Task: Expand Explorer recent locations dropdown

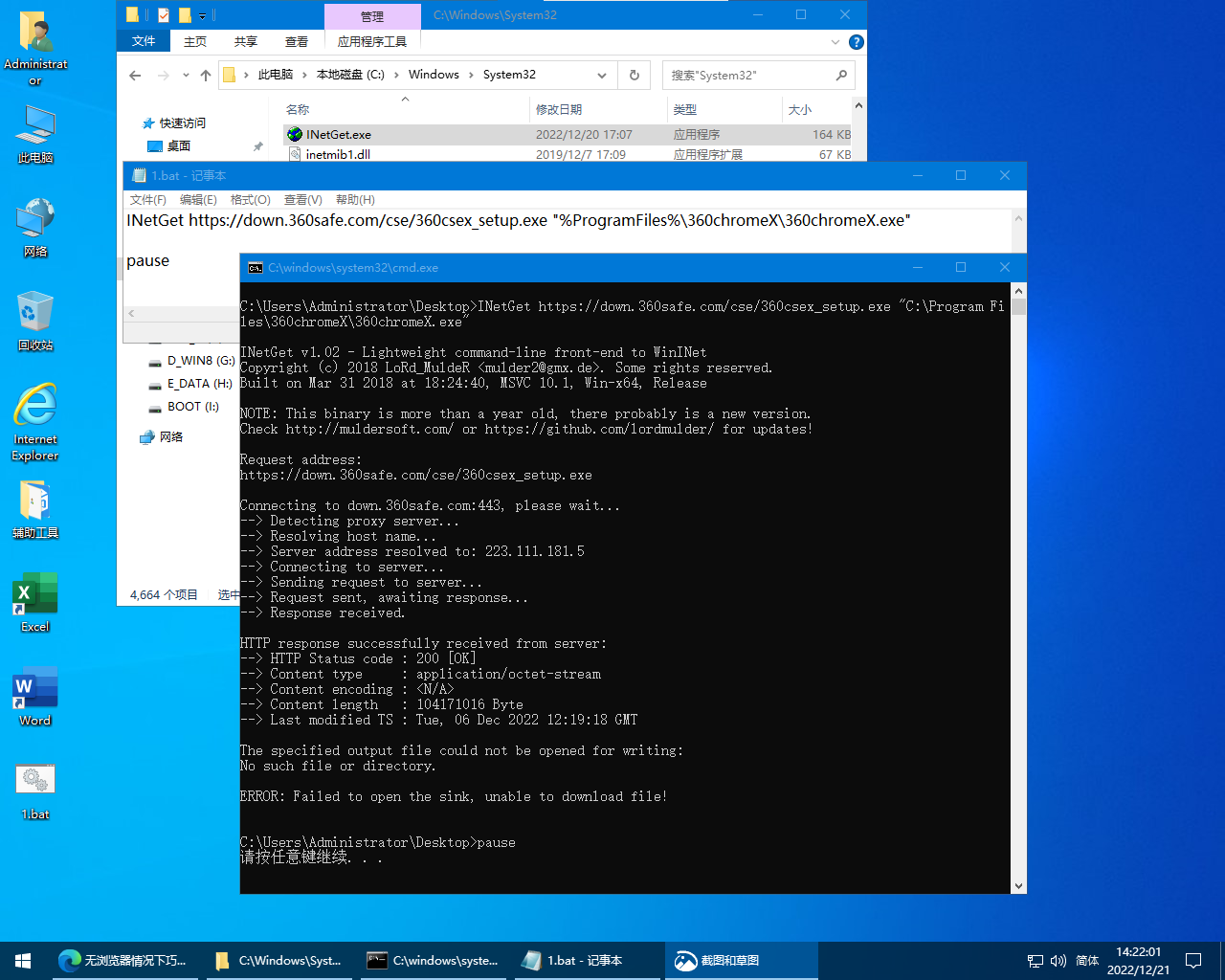Action: click(x=186, y=76)
